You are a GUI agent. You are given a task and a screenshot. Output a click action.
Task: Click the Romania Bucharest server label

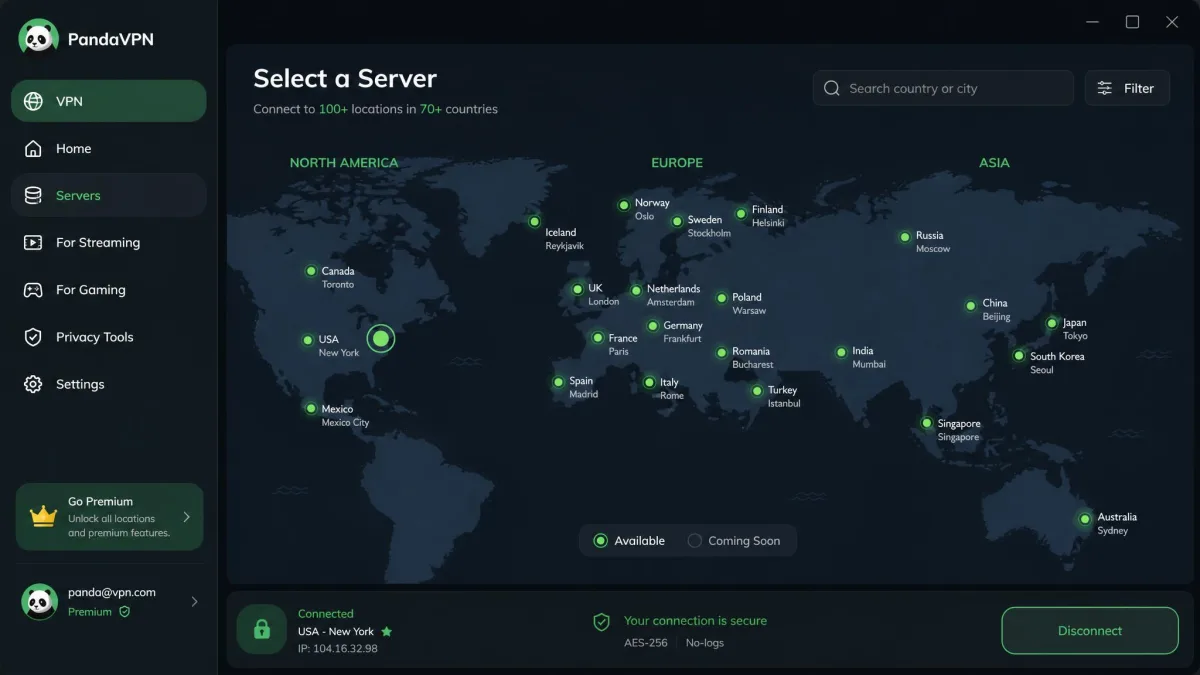point(751,358)
